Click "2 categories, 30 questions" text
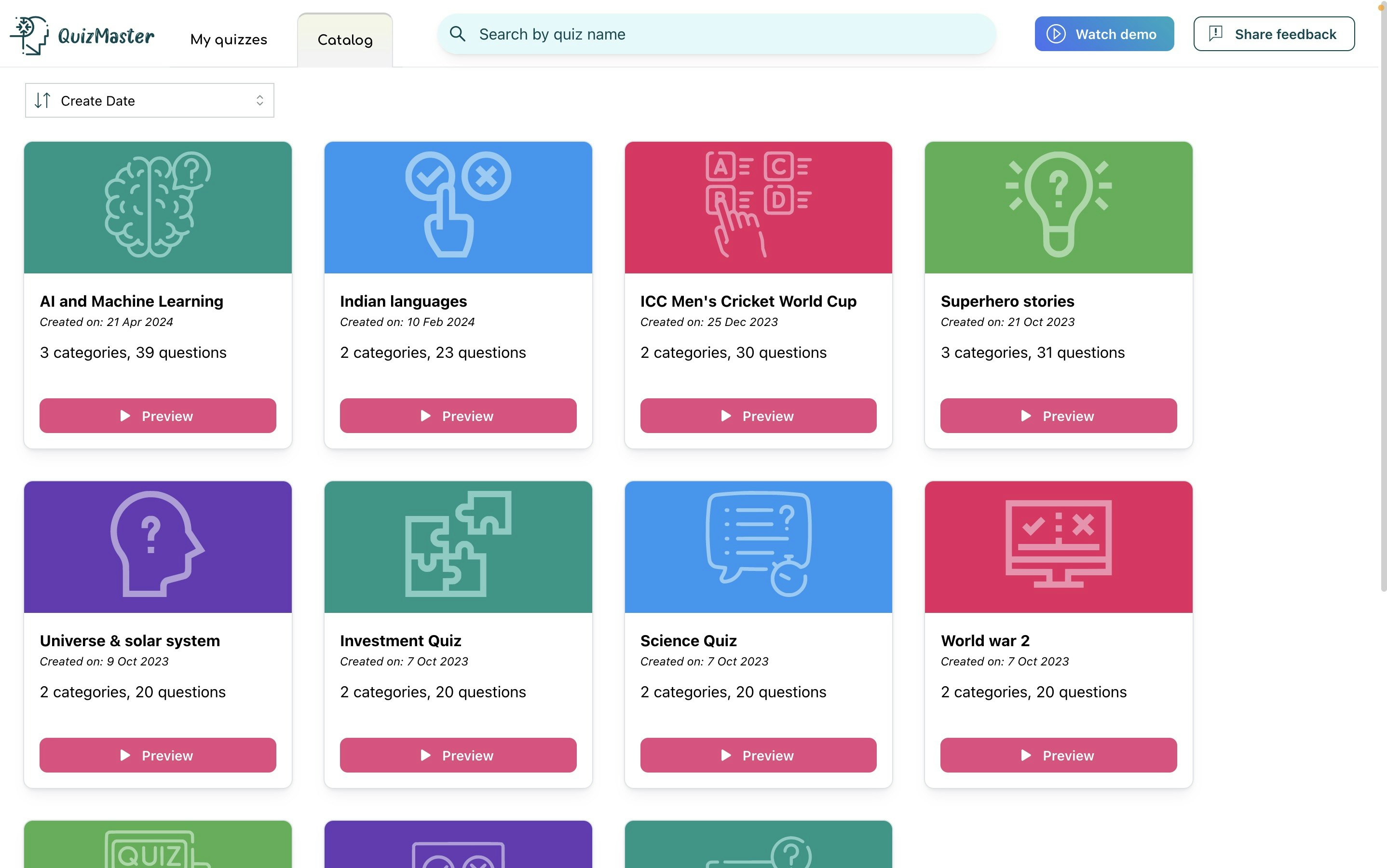The height and width of the screenshot is (868, 1387). [x=733, y=352]
